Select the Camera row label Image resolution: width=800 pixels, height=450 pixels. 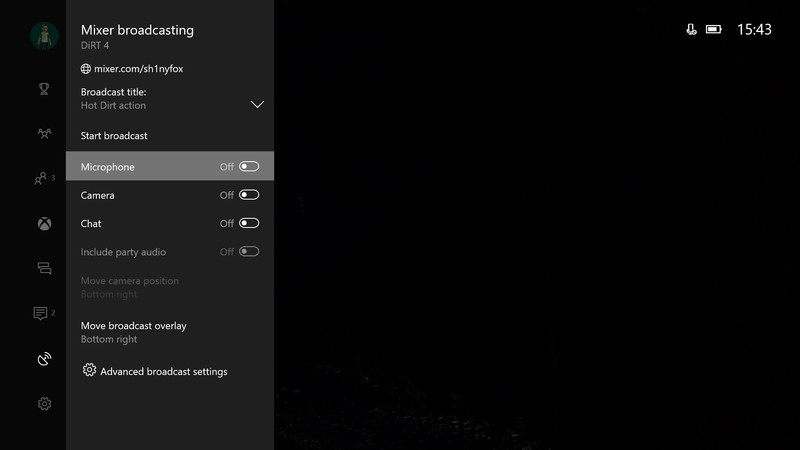tap(97, 195)
